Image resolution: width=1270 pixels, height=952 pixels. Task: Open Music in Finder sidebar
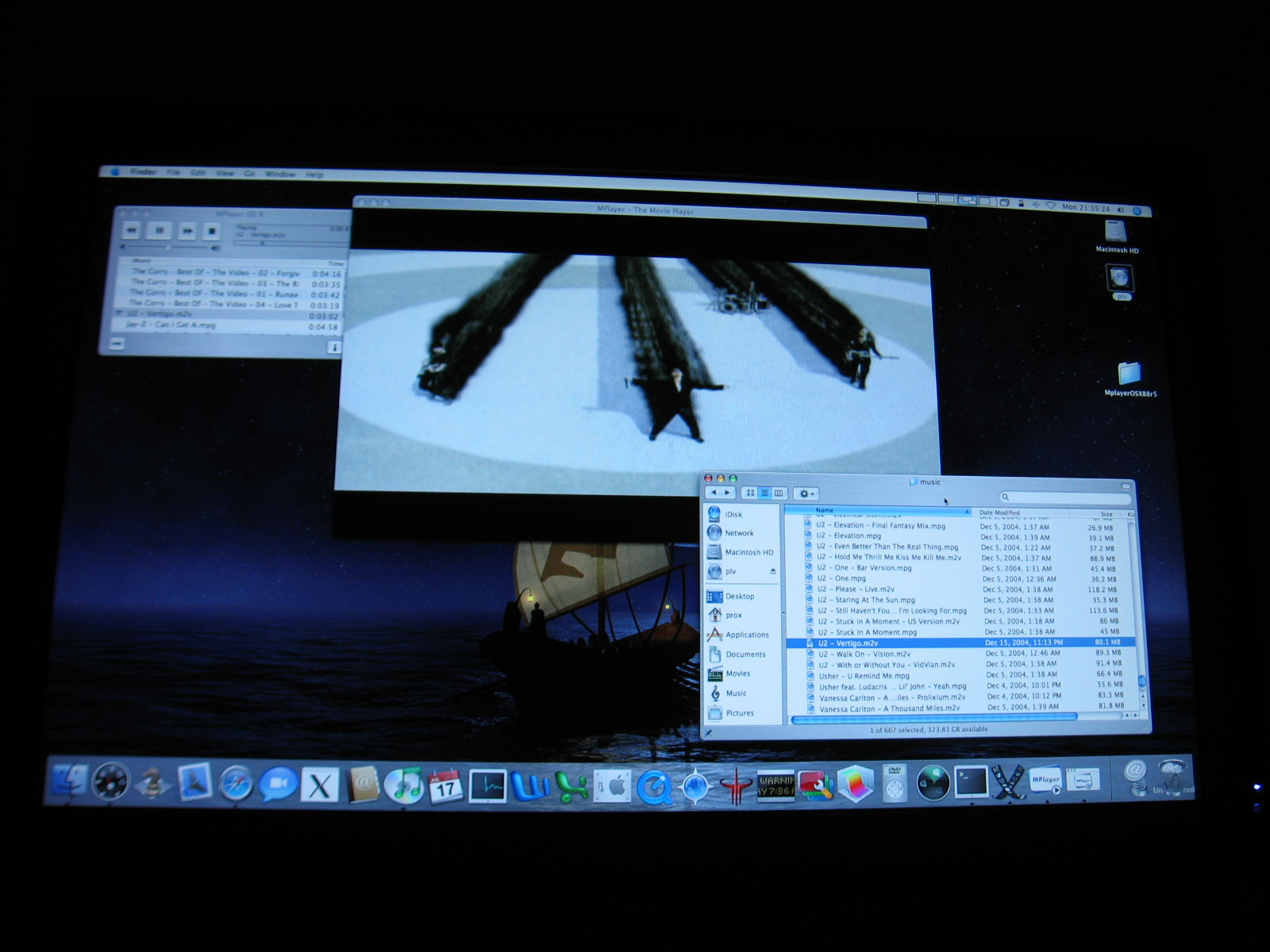(x=728, y=693)
